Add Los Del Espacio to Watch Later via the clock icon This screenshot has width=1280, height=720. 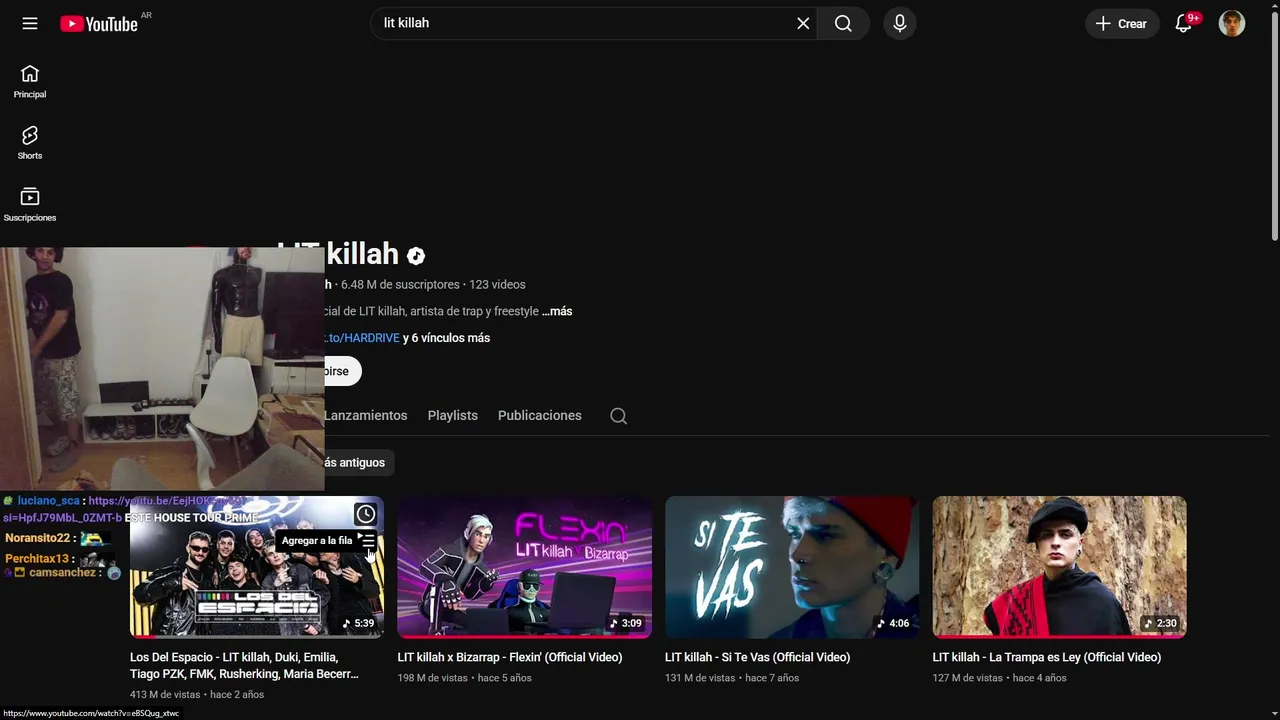tap(366, 514)
